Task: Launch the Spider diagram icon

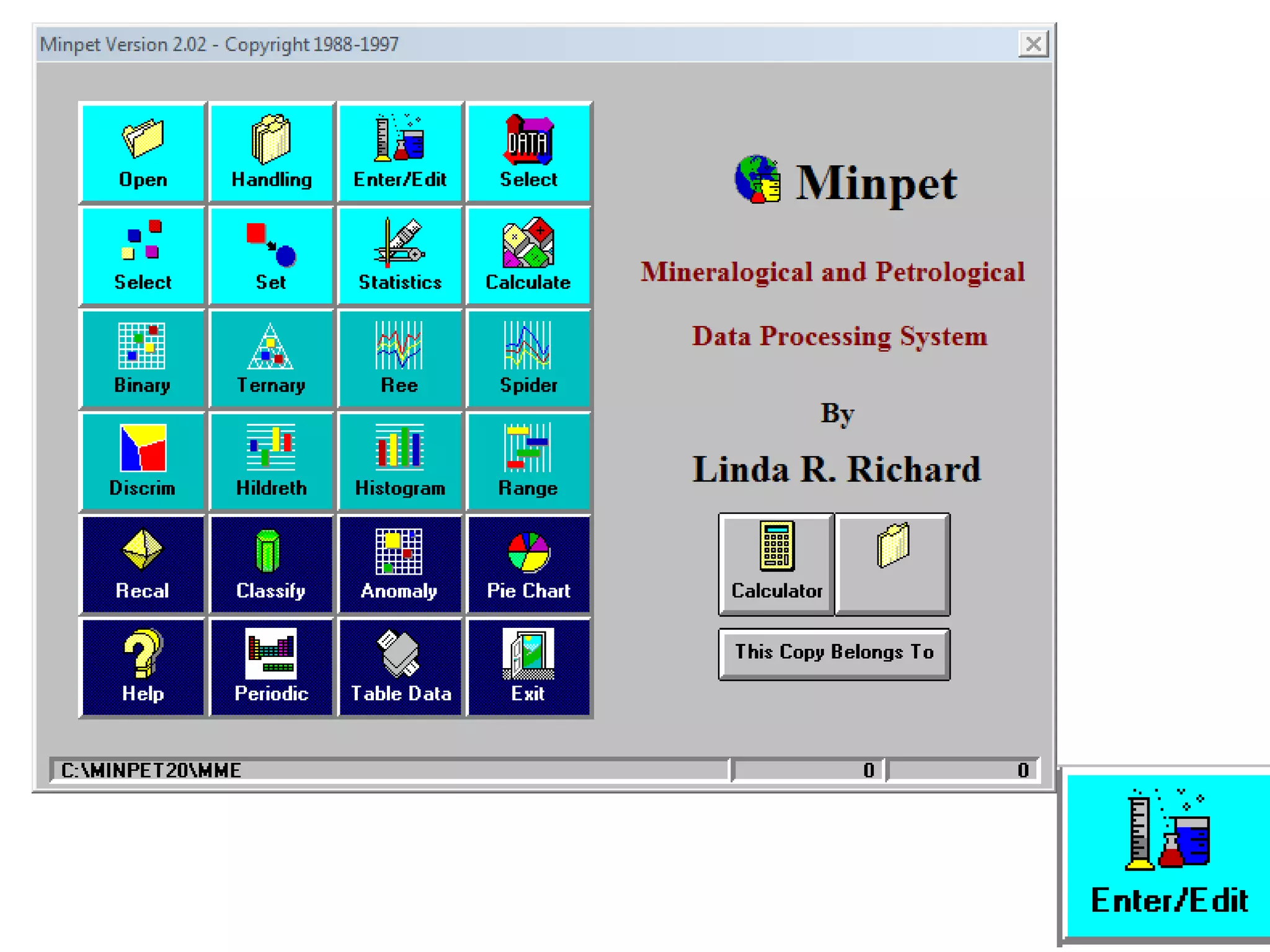Action: click(x=528, y=358)
